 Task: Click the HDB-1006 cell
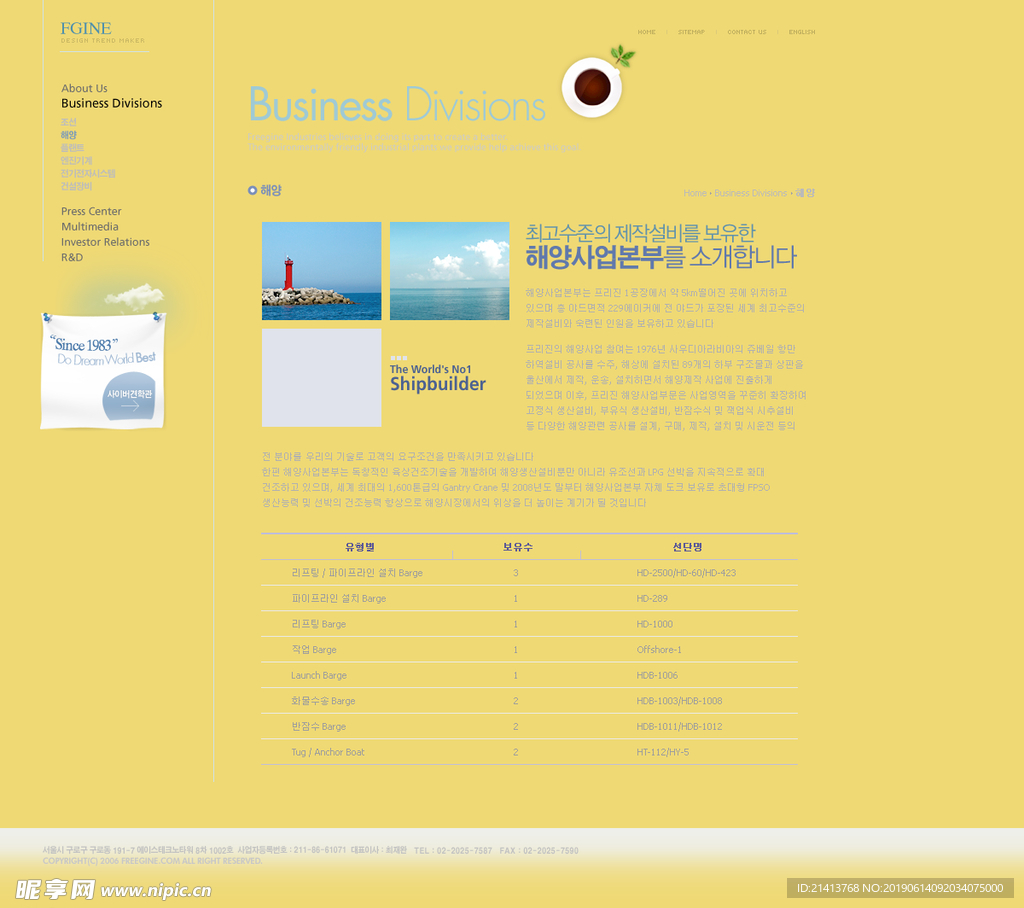pos(657,675)
